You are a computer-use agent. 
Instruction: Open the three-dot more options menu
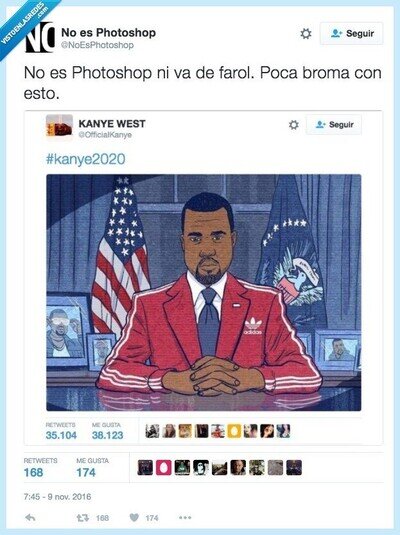(185, 518)
